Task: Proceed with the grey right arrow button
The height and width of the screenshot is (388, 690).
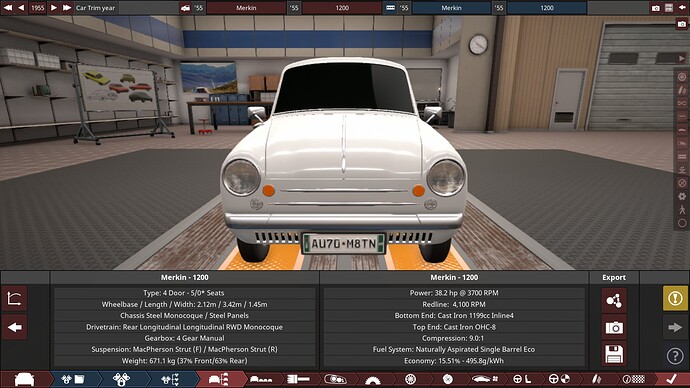Action: coord(675,327)
